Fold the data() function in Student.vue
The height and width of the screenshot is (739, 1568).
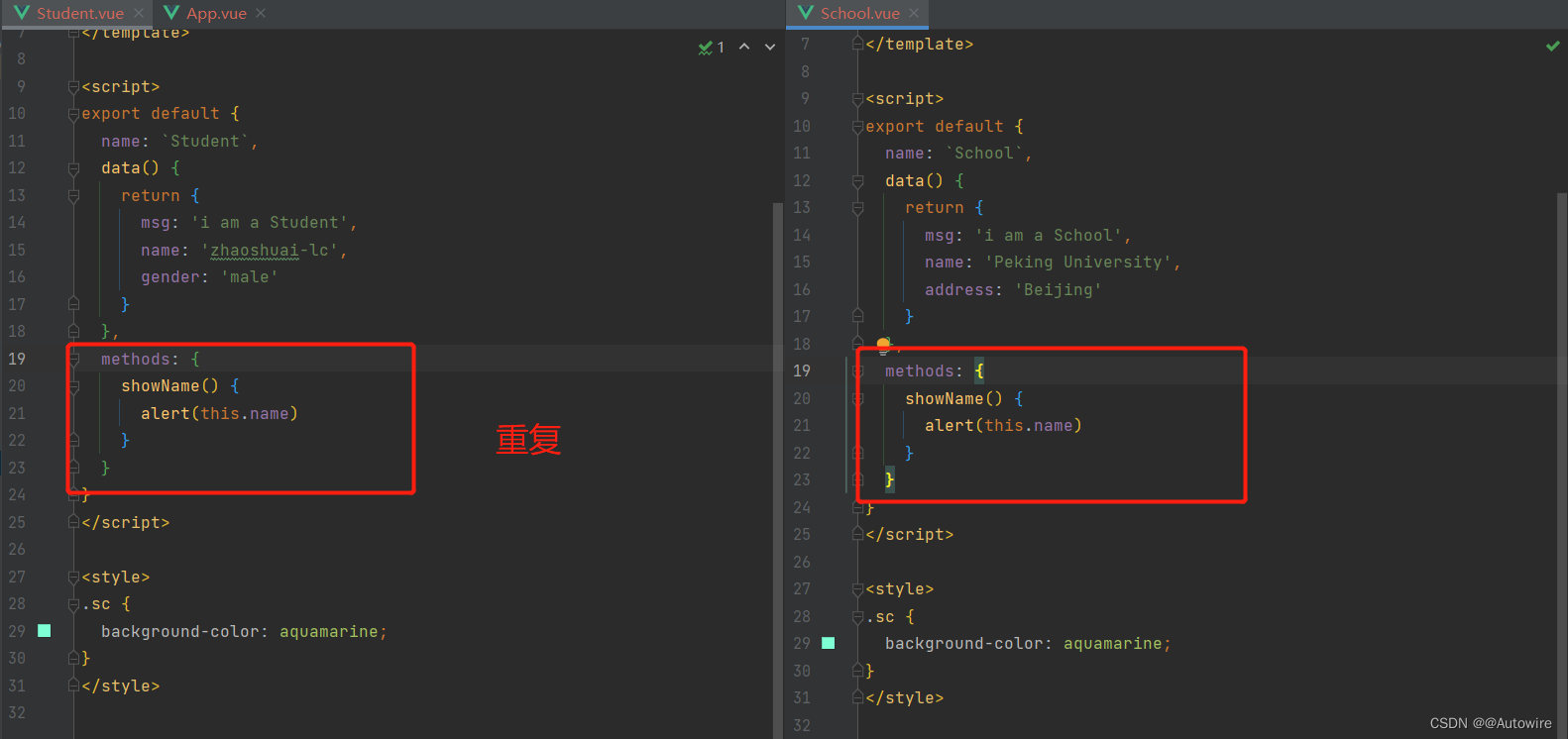coord(73,168)
